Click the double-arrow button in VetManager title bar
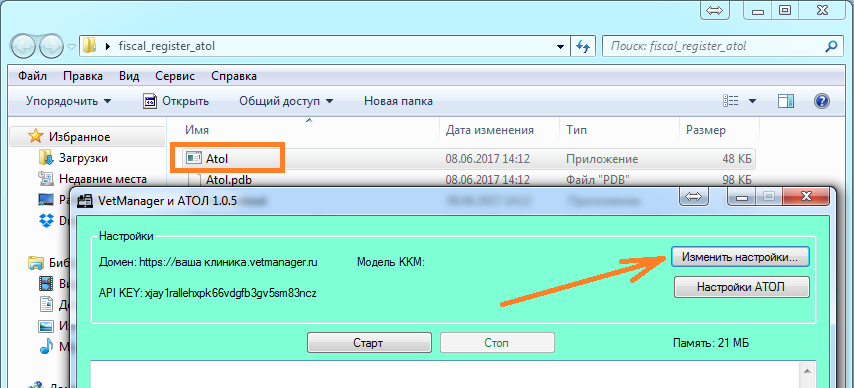Viewport: 854px width, 388px height. coord(694,196)
